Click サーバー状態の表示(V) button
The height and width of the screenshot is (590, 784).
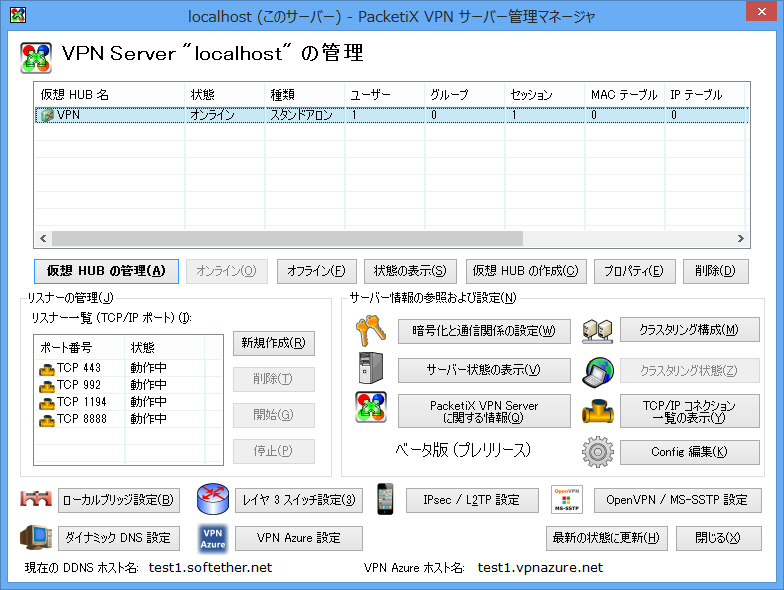point(484,370)
